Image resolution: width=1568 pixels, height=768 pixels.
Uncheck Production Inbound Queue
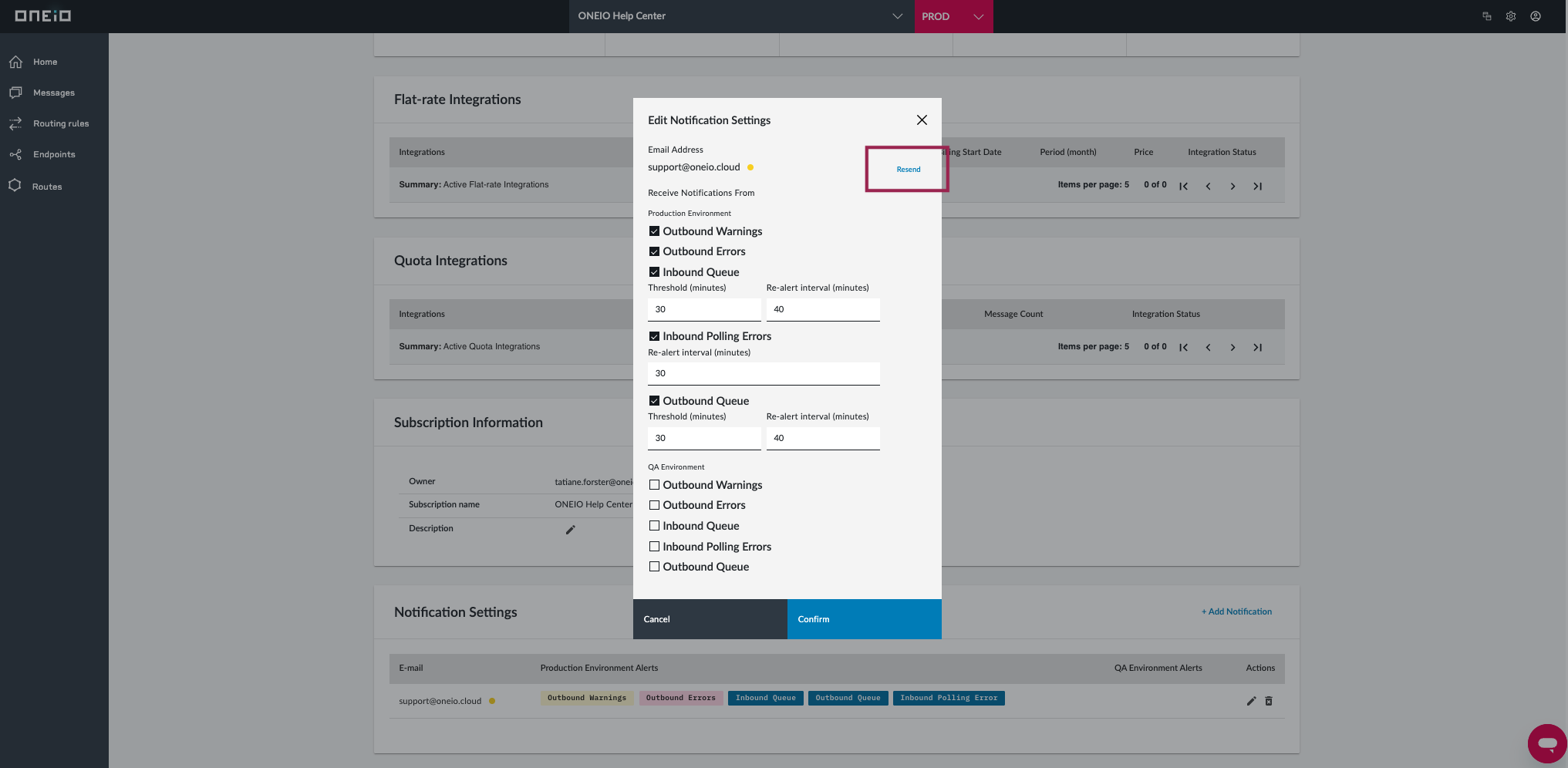pos(654,272)
